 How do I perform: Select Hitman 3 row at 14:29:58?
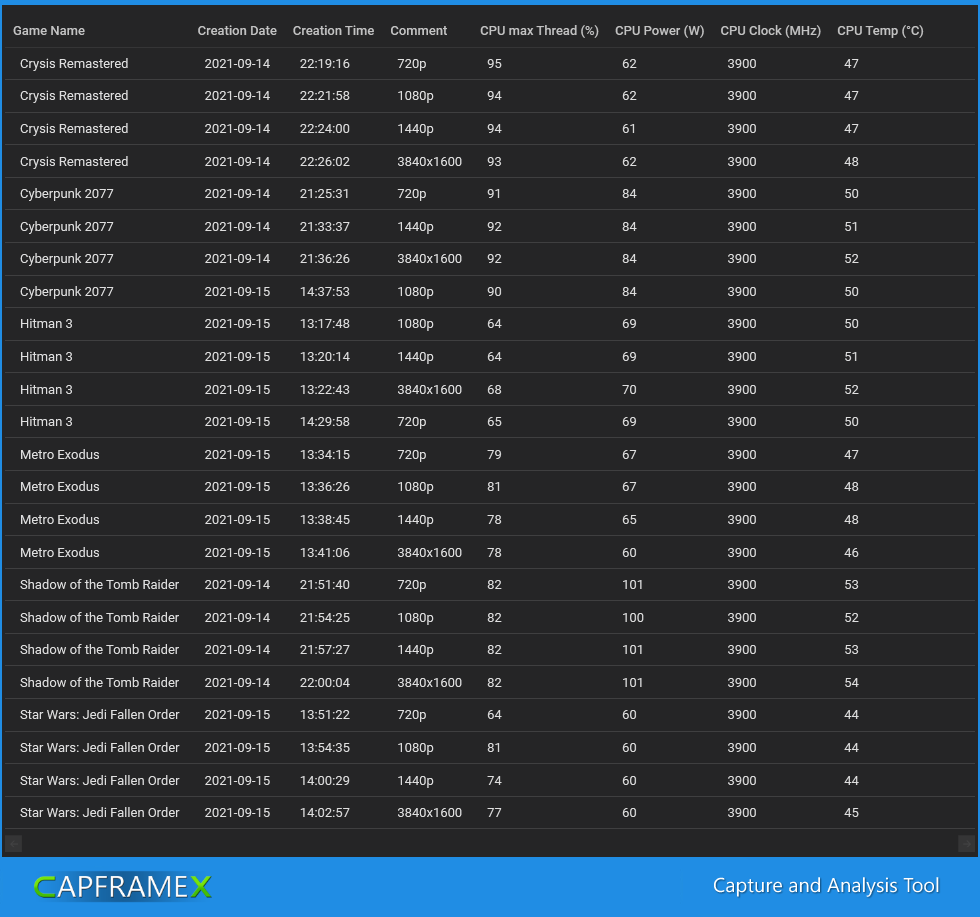tap(490, 422)
